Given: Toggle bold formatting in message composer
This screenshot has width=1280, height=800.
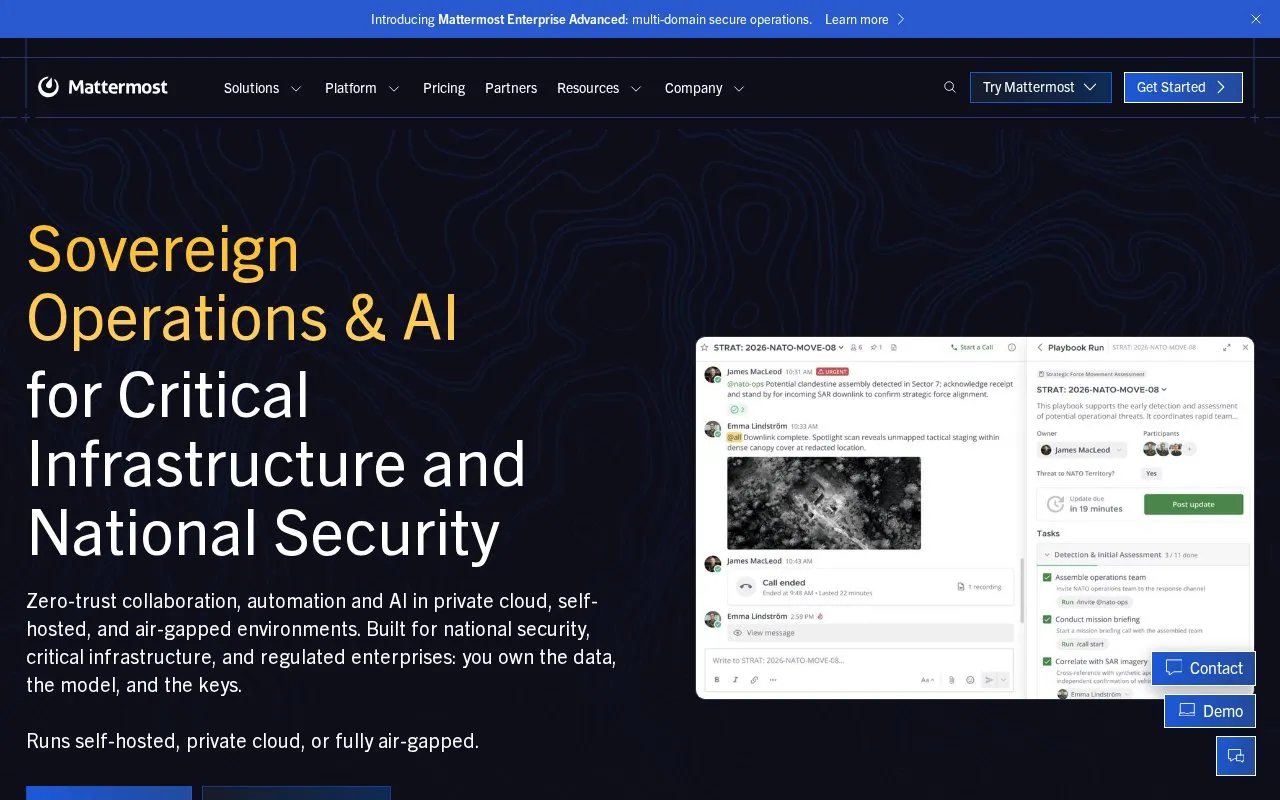Looking at the screenshot, I should click(x=717, y=680).
